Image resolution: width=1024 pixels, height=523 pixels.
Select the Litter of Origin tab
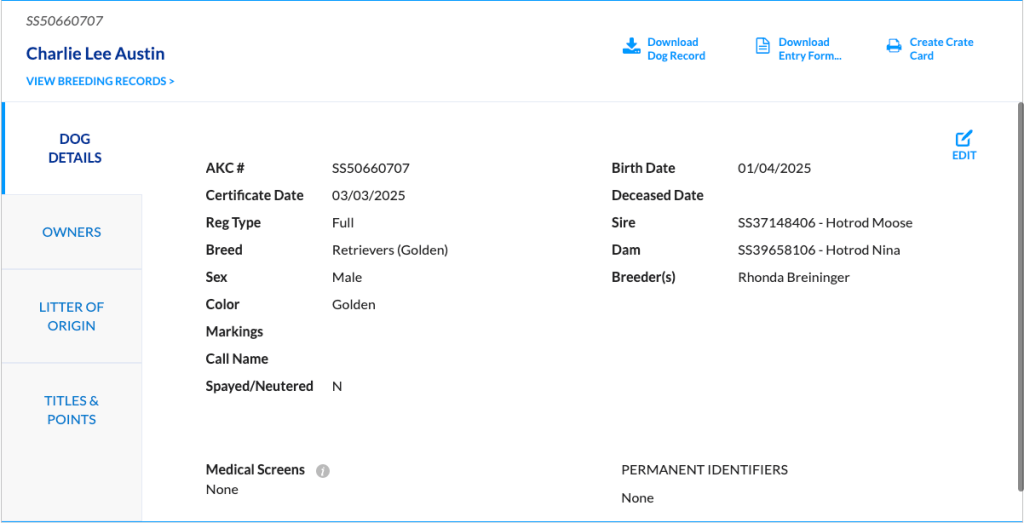pos(72,316)
